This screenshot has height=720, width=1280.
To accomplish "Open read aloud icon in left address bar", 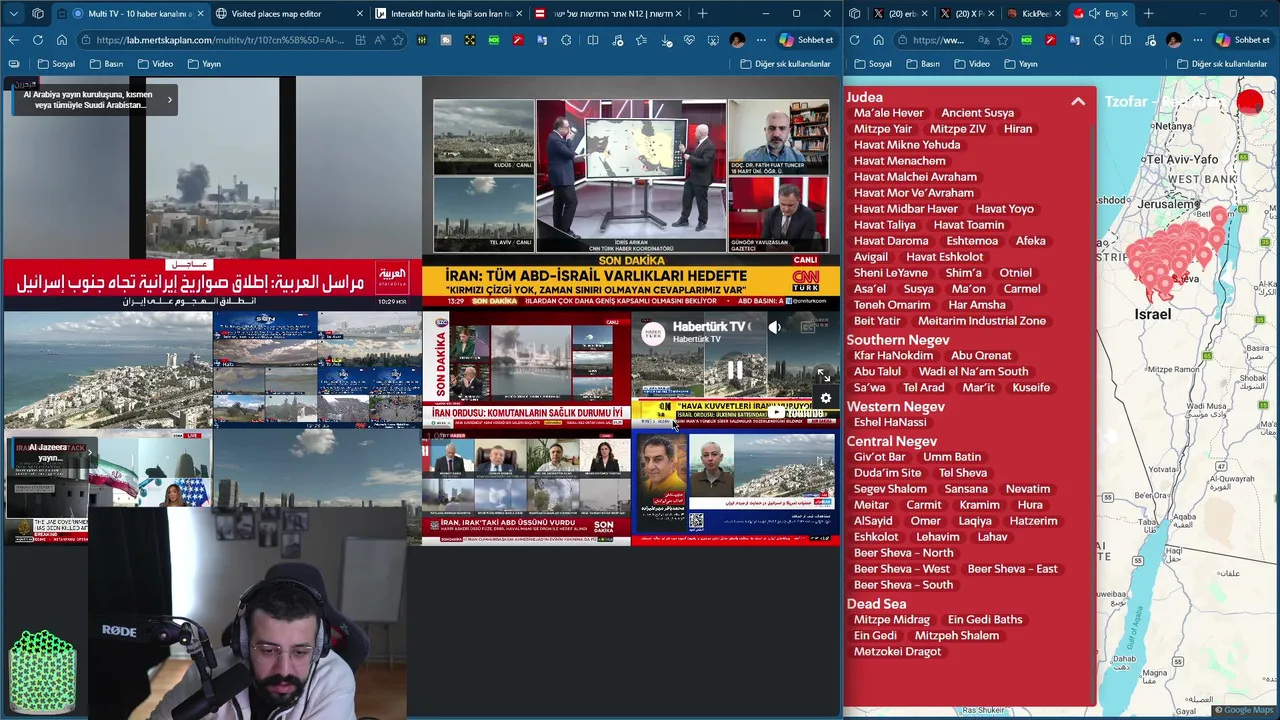I will (379, 40).
